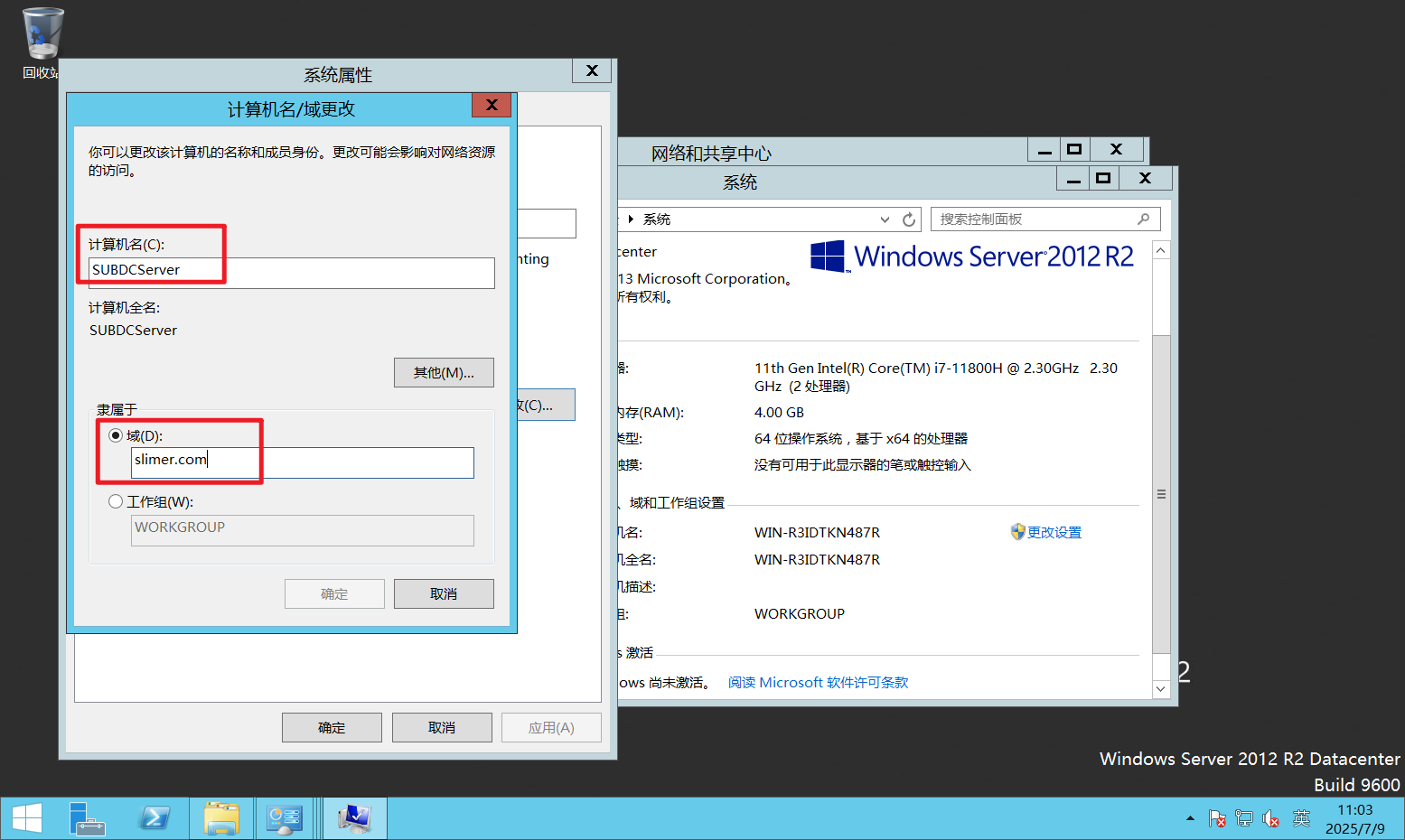Image resolution: width=1405 pixels, height=840 pixels.
Task: Launch PowerShell from the taskbar
Action: (x=154, y=818)
